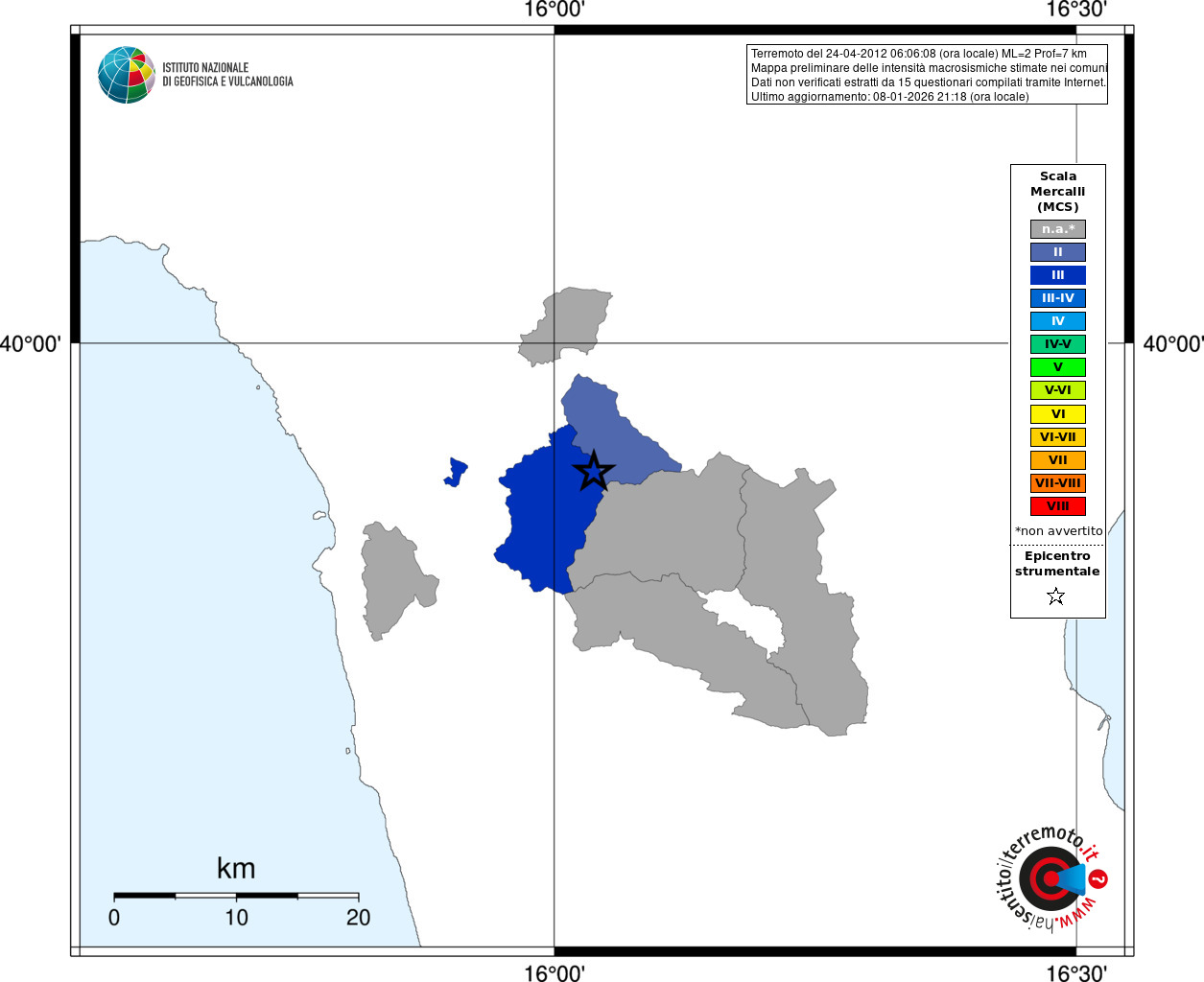Select the orange VII legend swatch

(1058, 460)
